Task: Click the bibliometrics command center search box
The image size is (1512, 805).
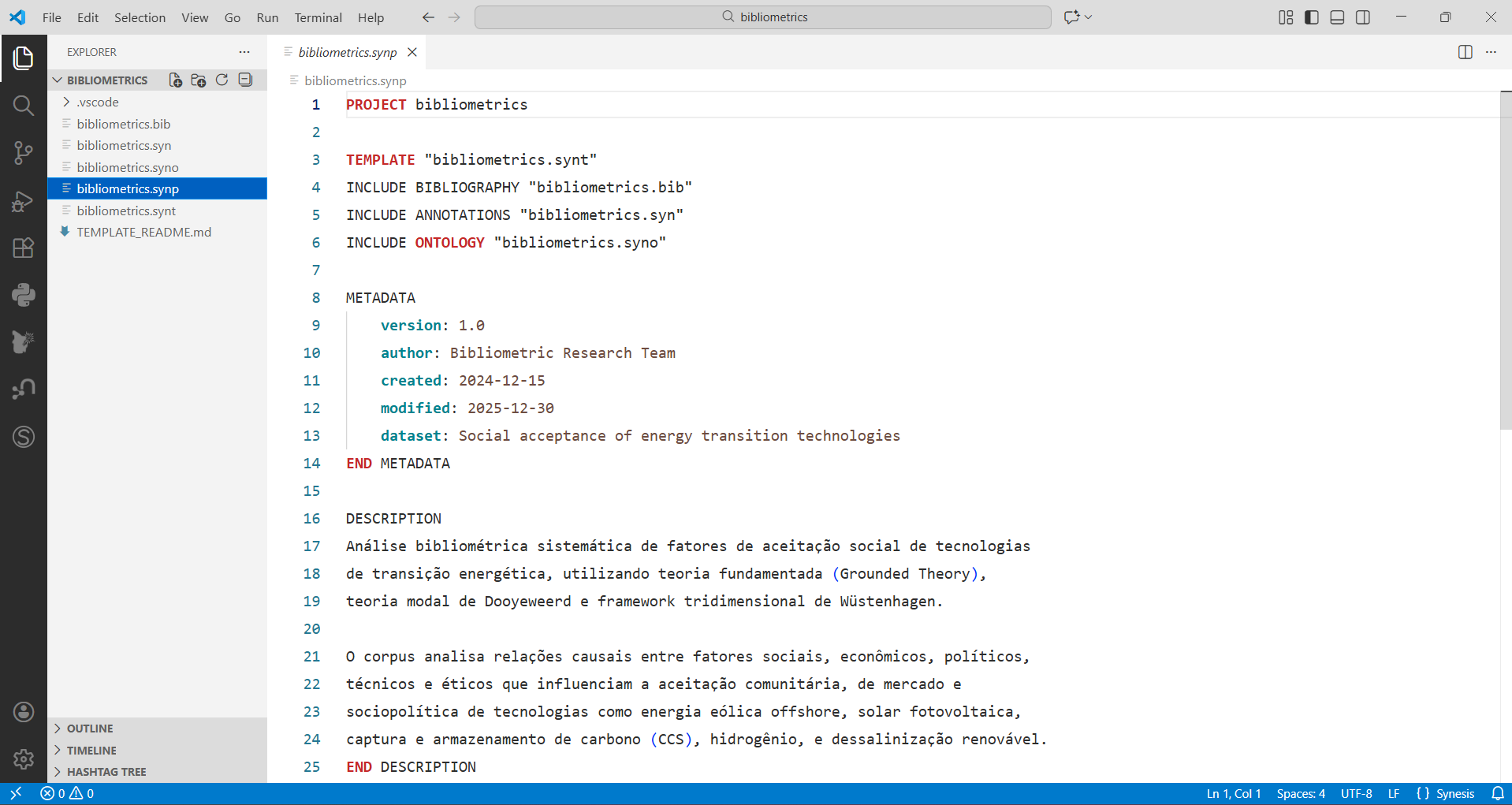Action: coord(762,17)
